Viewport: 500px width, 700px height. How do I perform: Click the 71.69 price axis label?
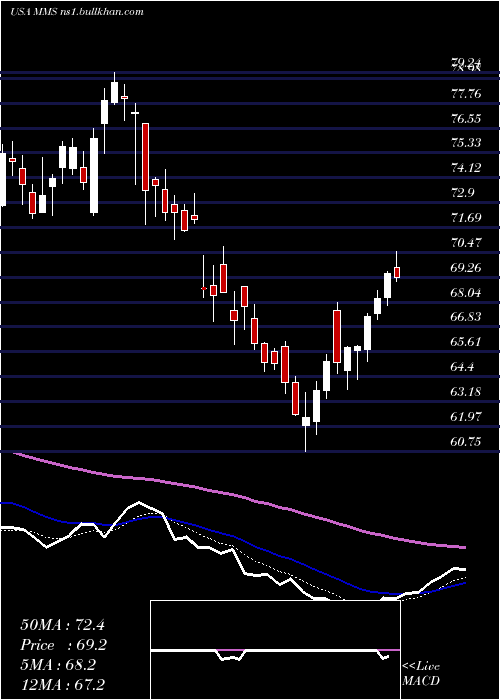(x=466, y=218)
